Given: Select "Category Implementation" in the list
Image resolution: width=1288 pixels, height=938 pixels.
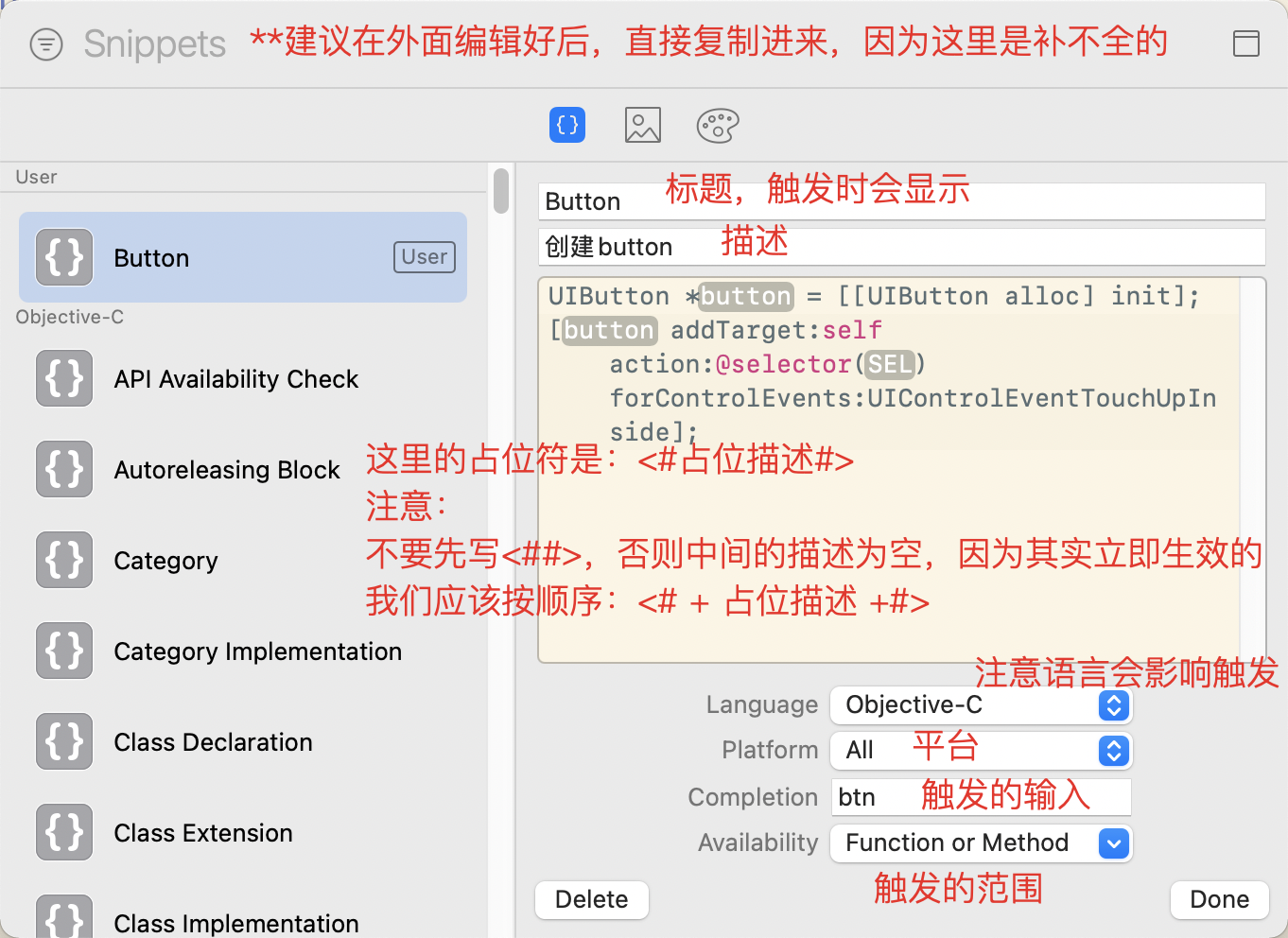Looking at the screenshot, I should coord(258,651).
